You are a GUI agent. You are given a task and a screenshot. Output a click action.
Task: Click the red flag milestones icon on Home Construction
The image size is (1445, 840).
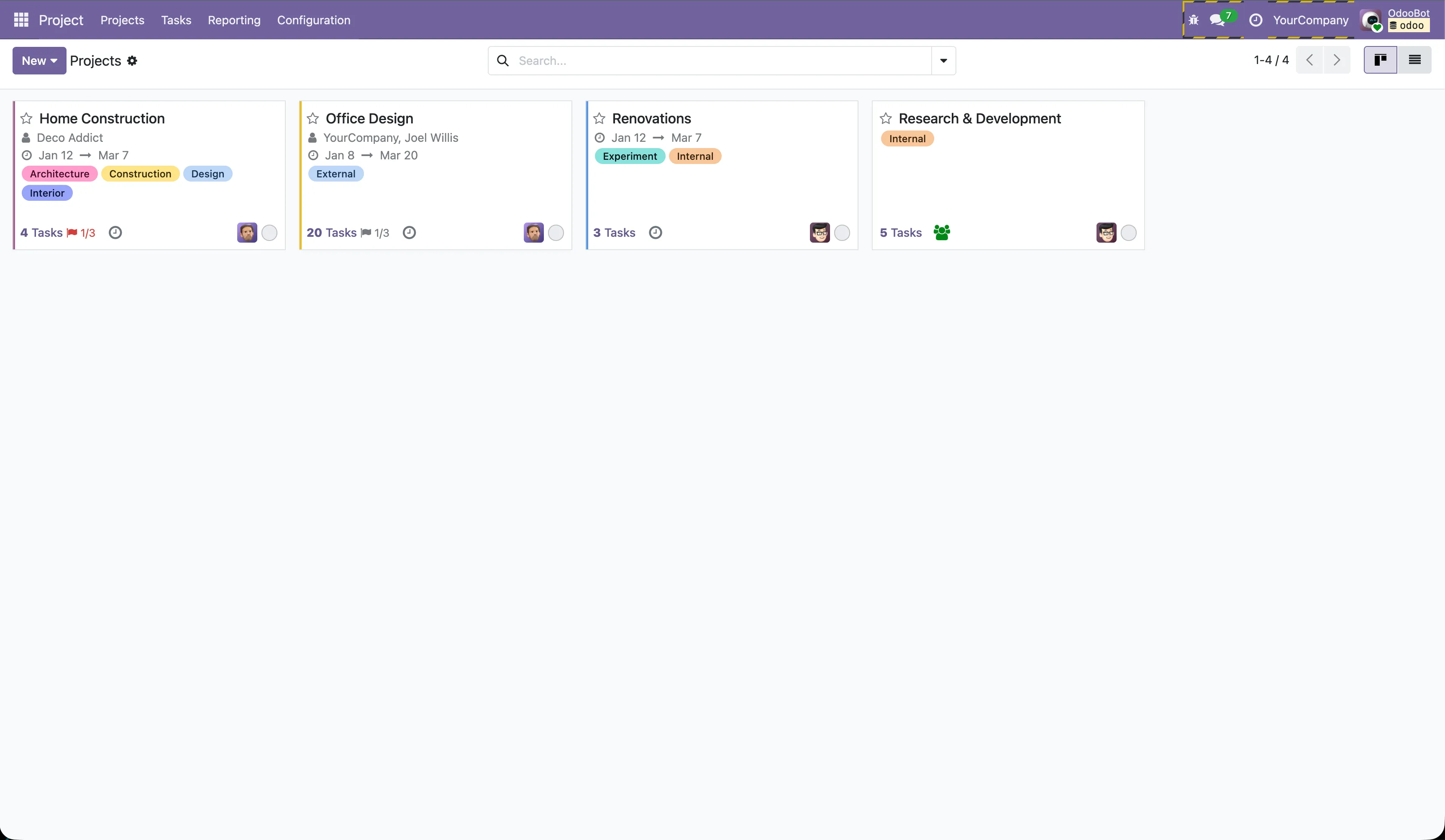72,232
